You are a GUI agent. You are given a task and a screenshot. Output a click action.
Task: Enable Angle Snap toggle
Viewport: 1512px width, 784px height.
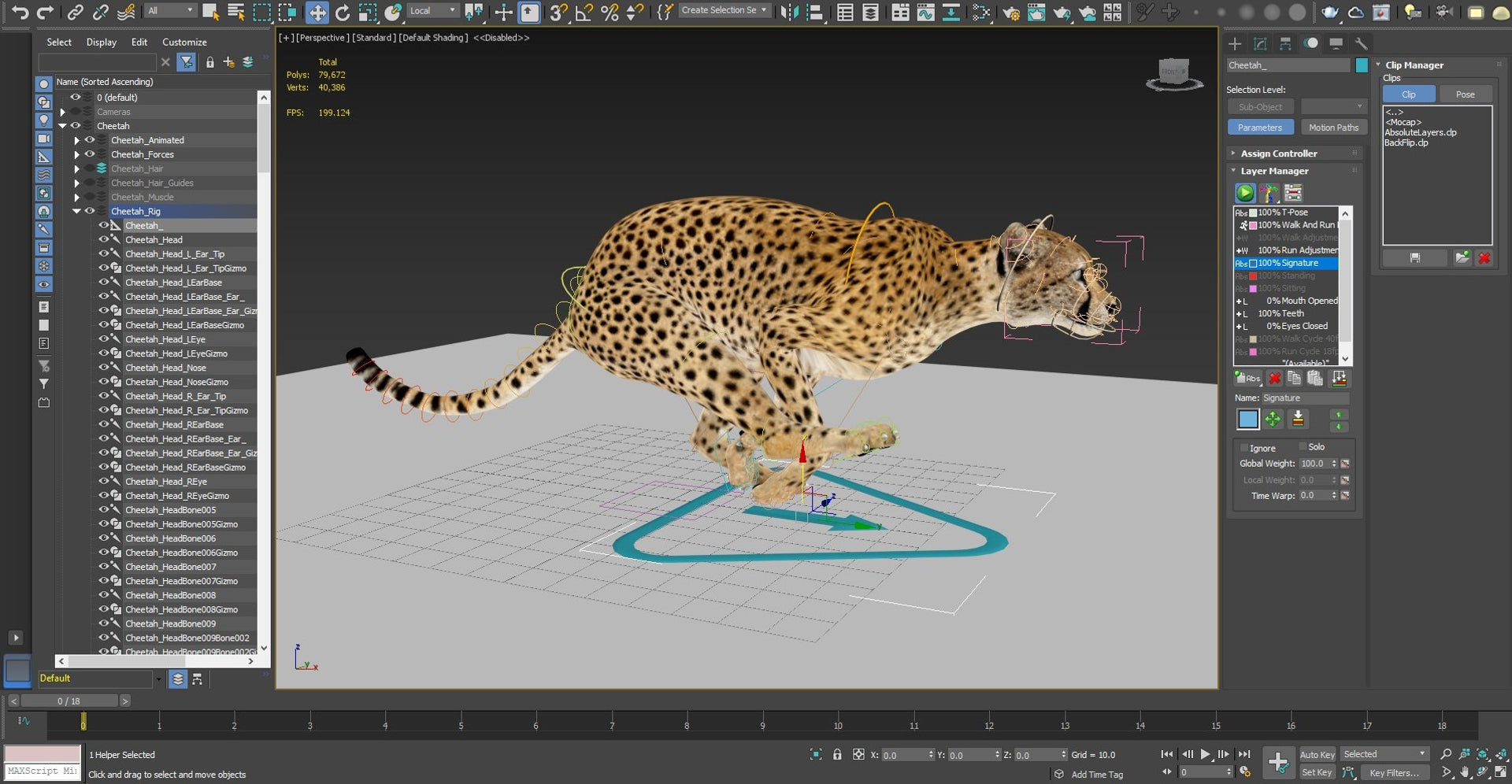coord(584,12)
